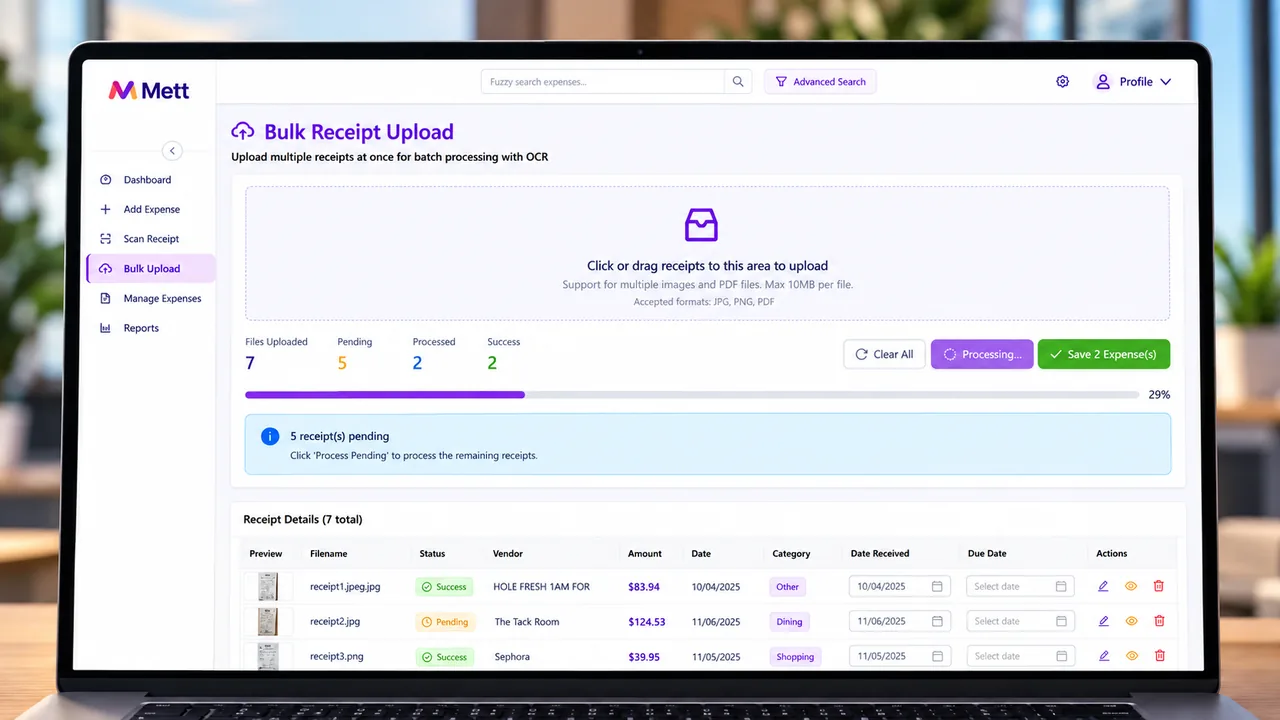Screen dimensions: 1280x720
Task: Click the purple Processing... button
Action: [x=982, y=354]
